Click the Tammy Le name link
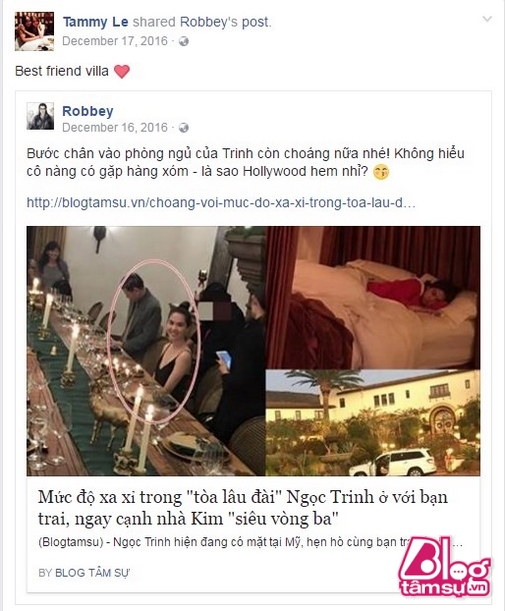Viewport: 505px width, 611px height. coord(95,22)
